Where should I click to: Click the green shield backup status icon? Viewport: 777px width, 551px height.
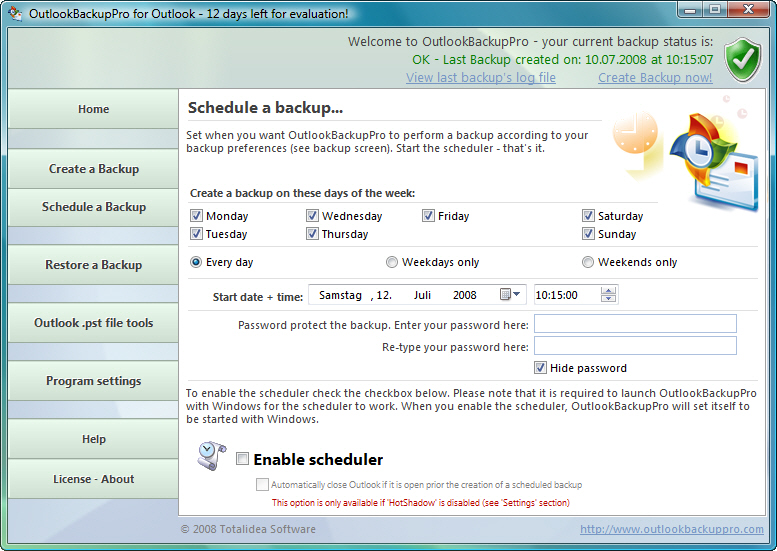coord(743,60)
